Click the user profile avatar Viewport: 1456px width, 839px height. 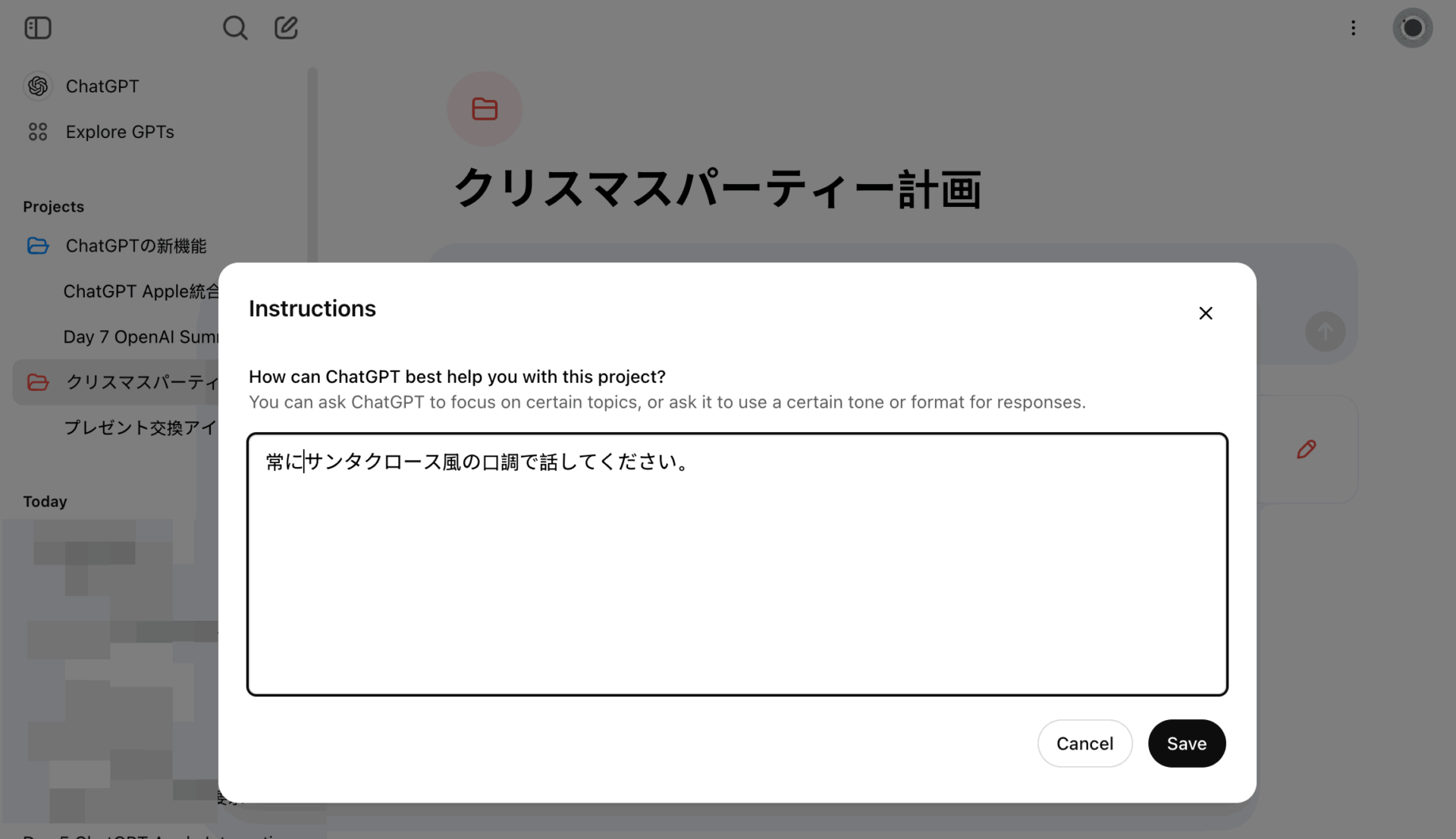point(1412,28)
